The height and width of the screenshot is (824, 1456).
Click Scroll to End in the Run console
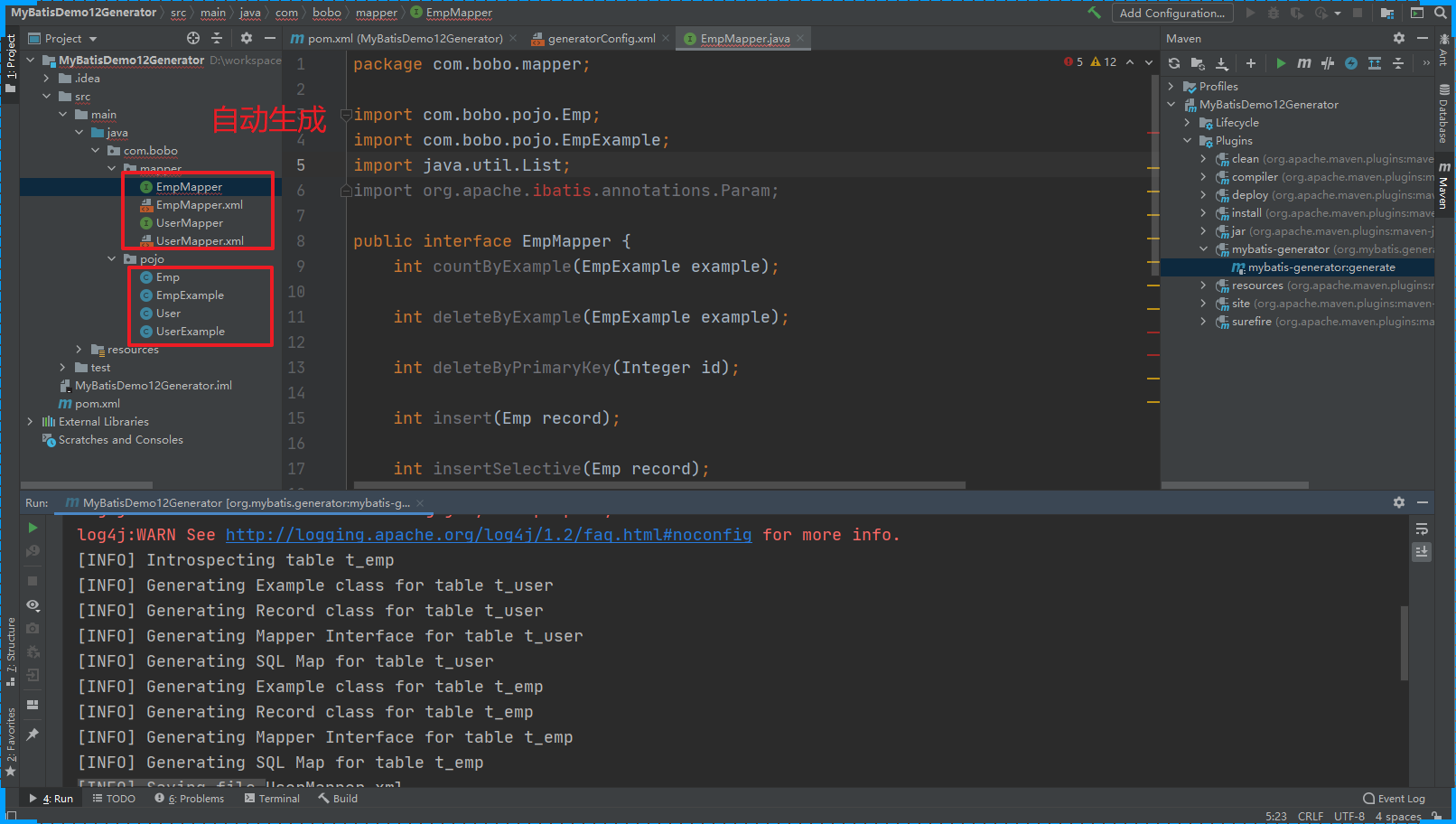pyautogui.click(x=1422, y=551)
